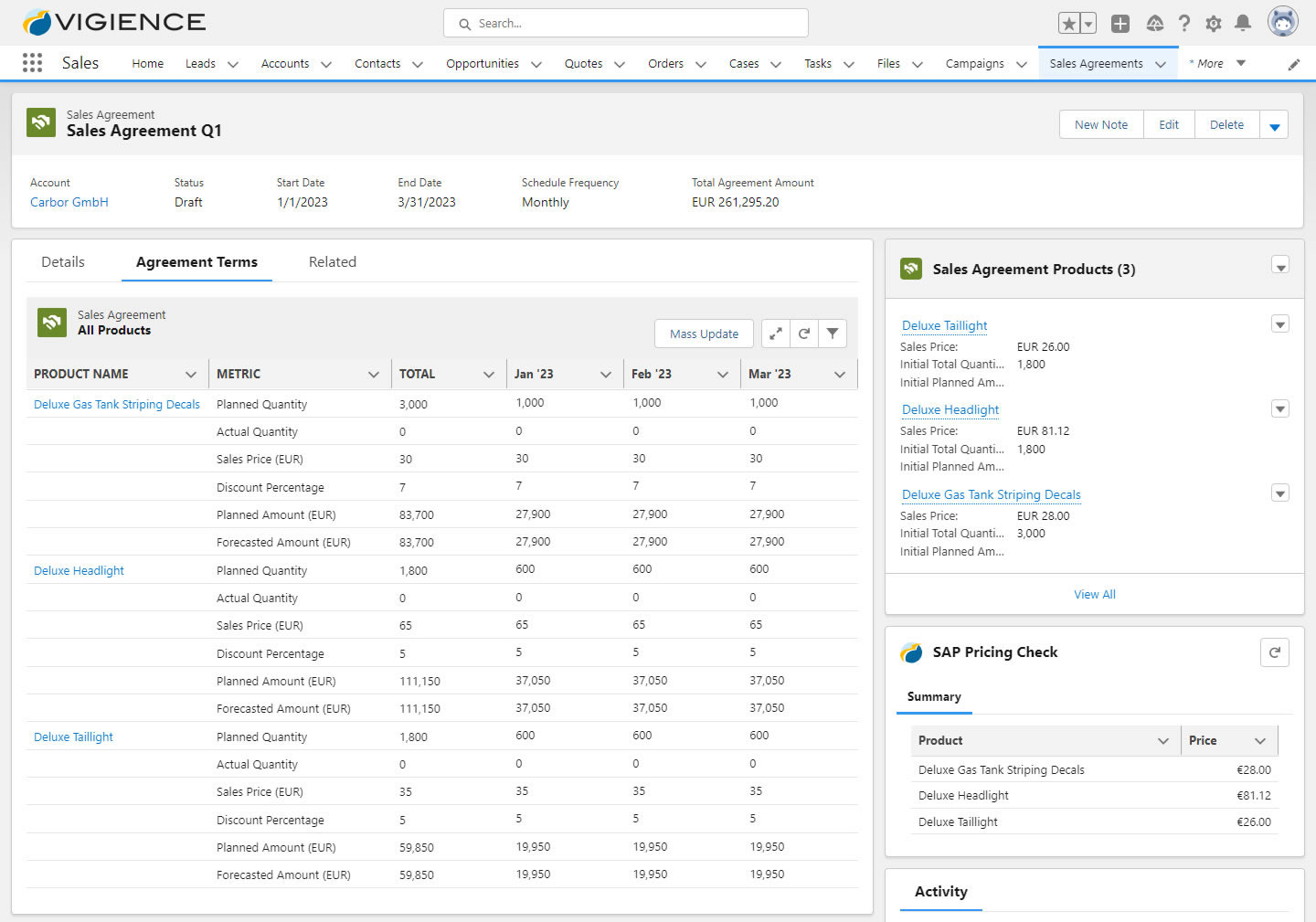Switch to the Related tab
Screen dimensions: 1316x922
pos(333,262)
